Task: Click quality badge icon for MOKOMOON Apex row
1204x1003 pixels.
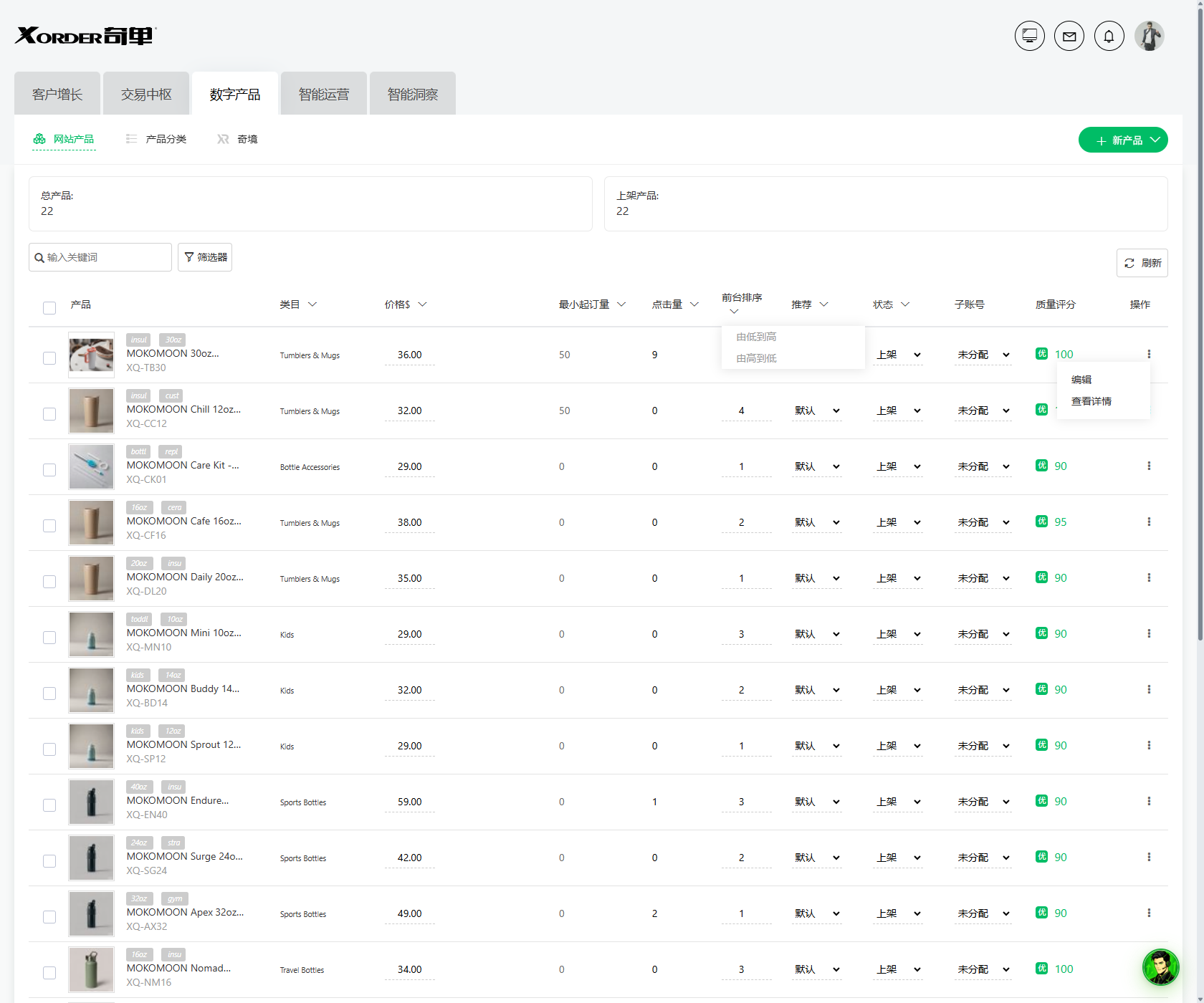Action: tap(1042, 913)
